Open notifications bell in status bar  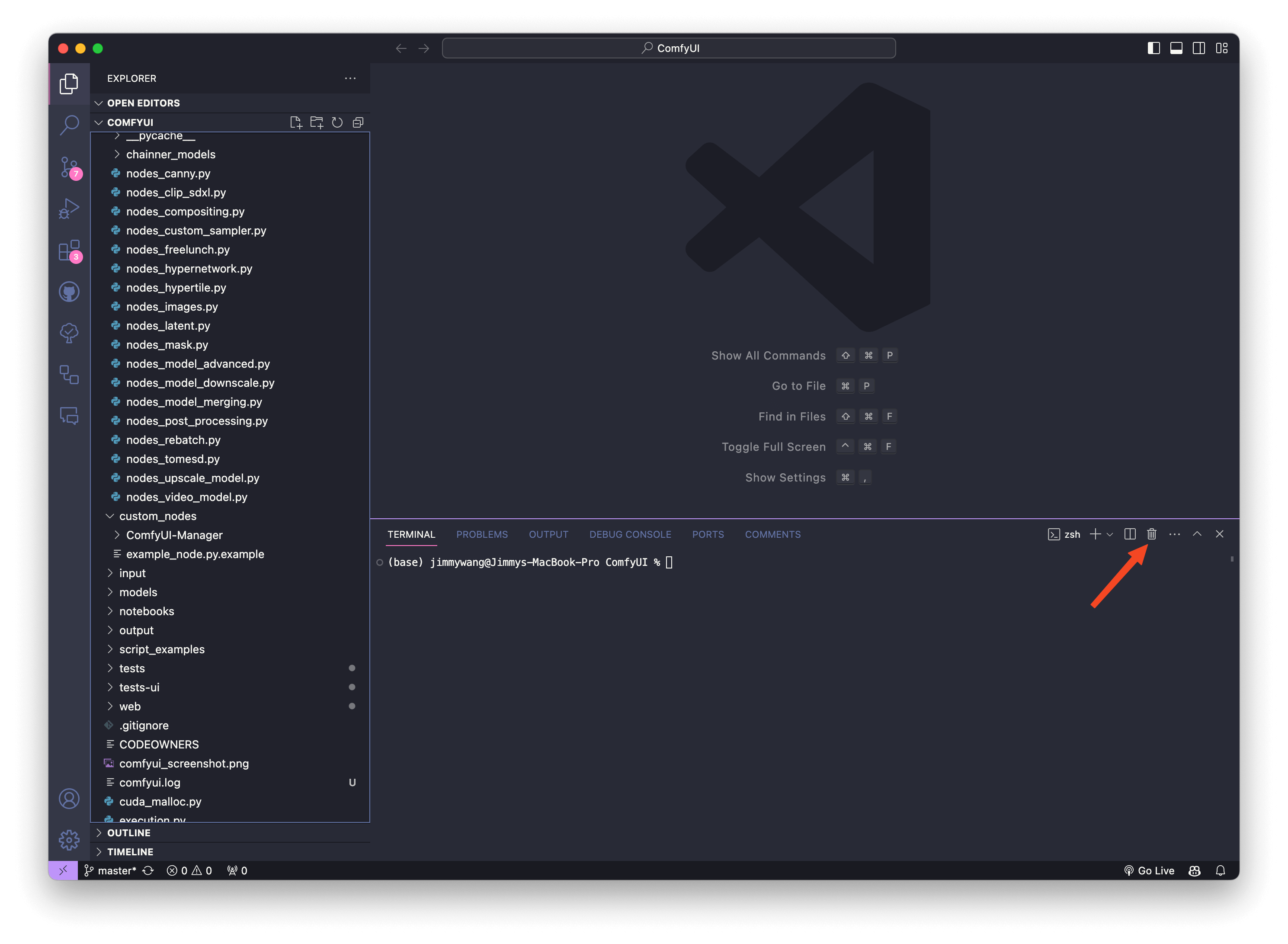point(1220,870)
